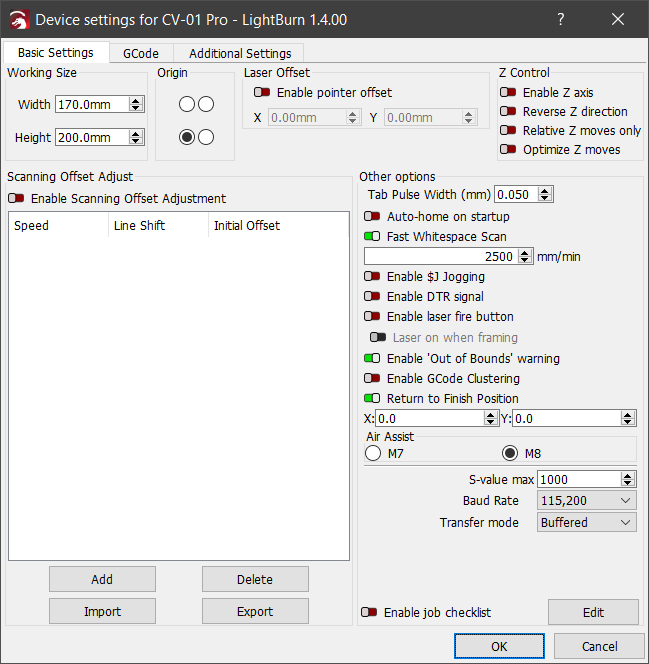Select the top-left origin radio button
The image size is (649, 664).
tap(187, 104)
